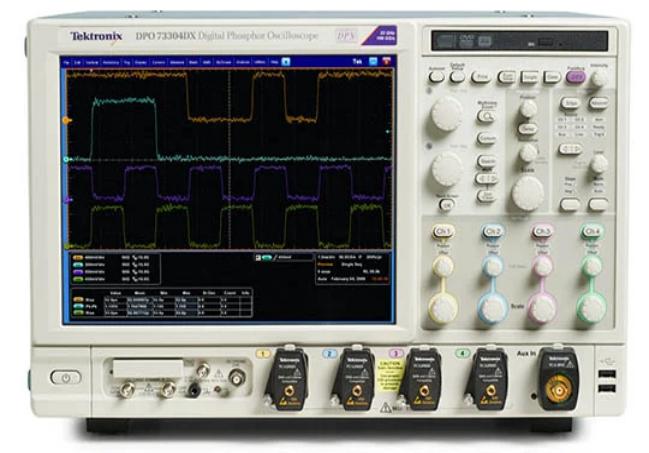Click the trigger Level knob
The height and width of the screenshot is (453, 649).
[x=598, y=164]
